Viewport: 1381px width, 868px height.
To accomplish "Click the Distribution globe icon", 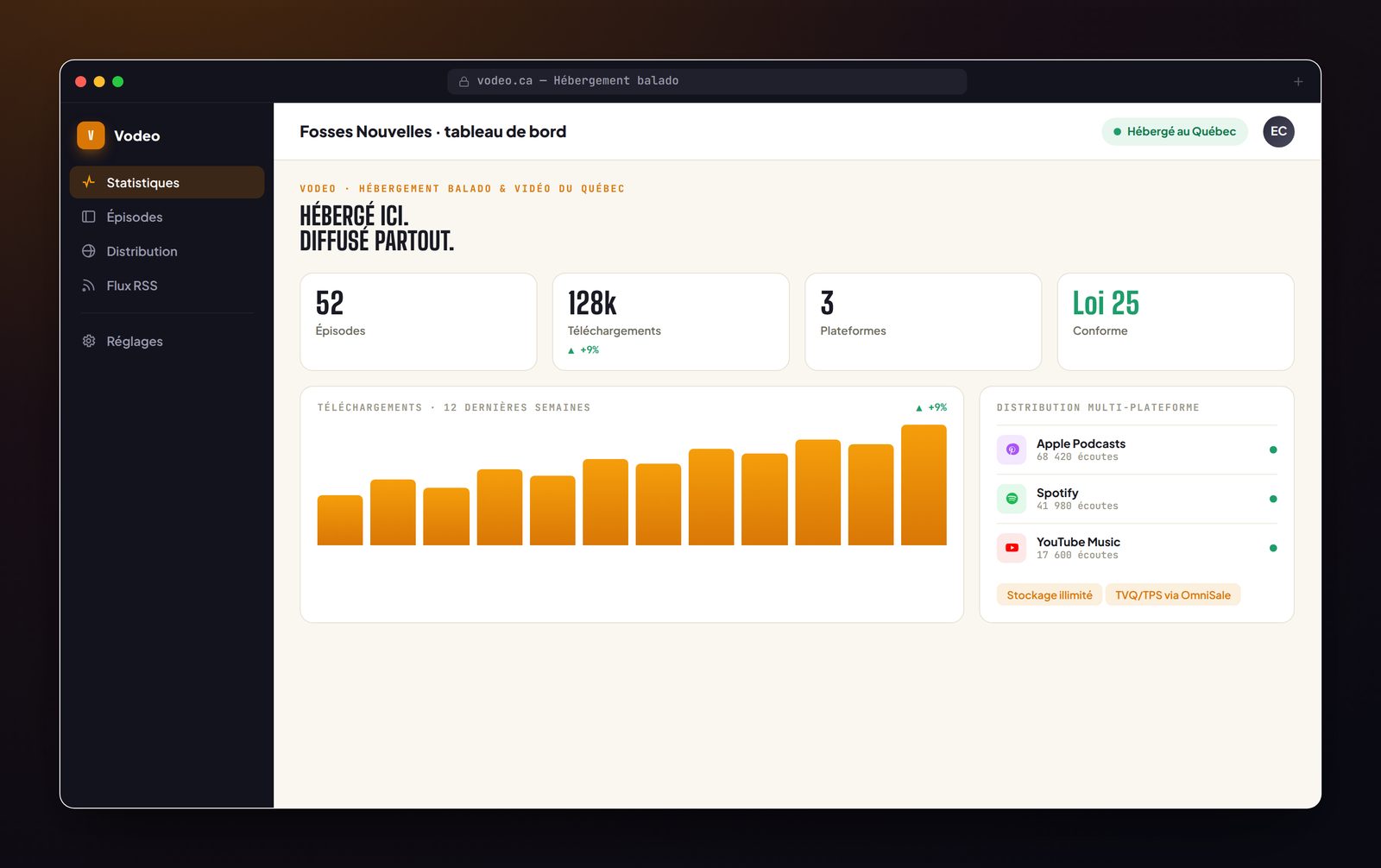I will [x=88, y=251].
